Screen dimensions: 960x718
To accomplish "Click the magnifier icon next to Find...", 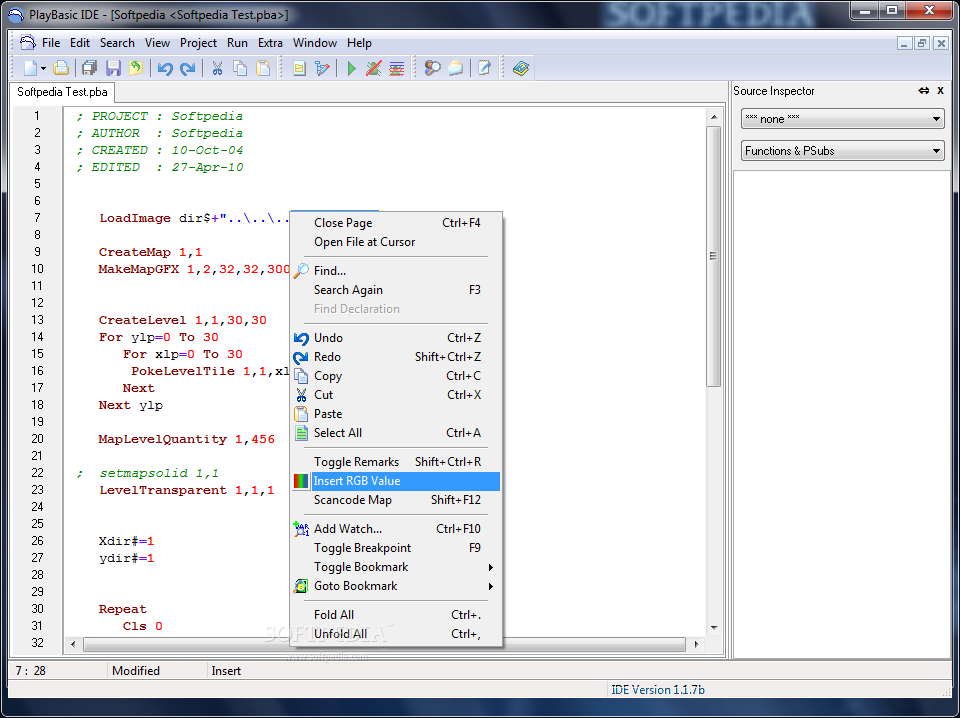I will coord(301,271).
